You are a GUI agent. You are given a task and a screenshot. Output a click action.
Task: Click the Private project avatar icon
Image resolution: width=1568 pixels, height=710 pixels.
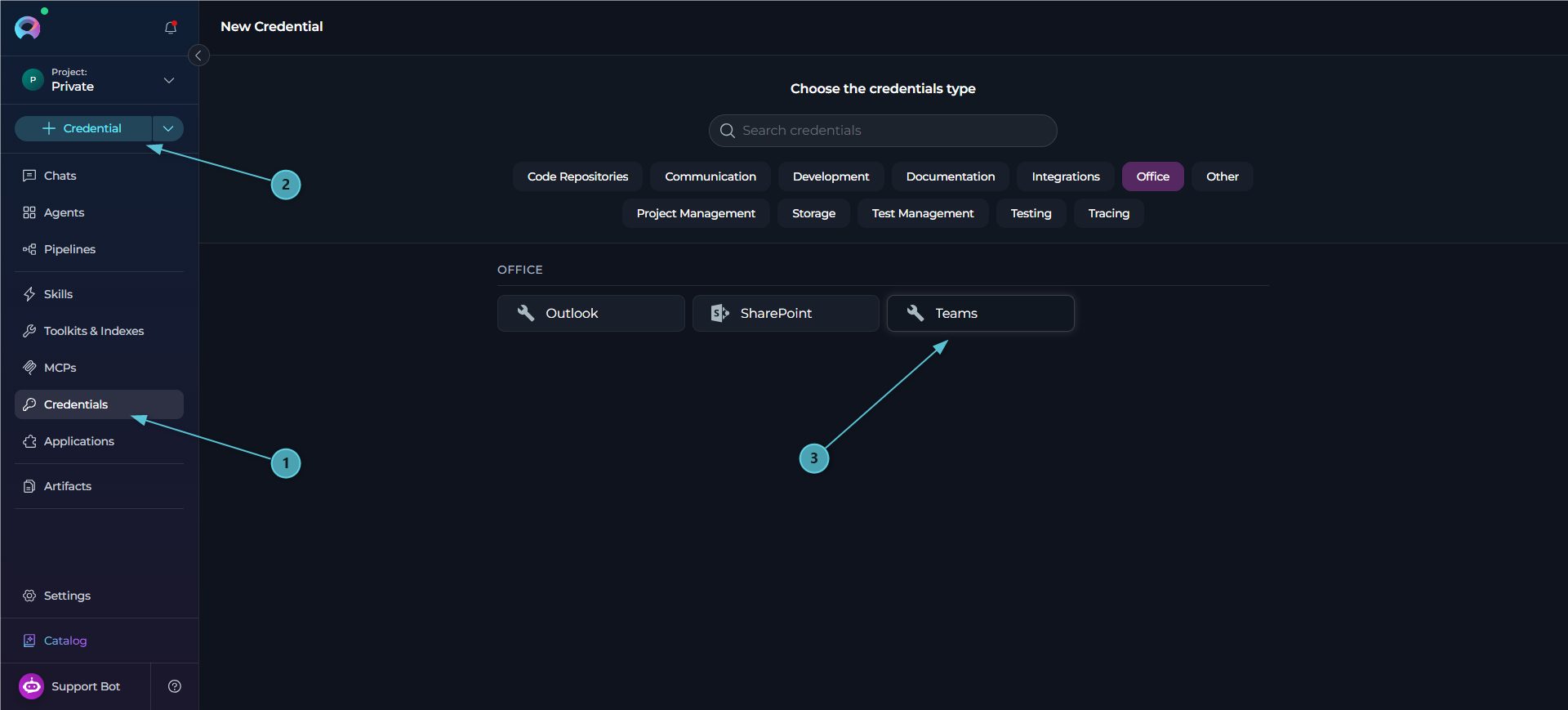tap(33, 80)
